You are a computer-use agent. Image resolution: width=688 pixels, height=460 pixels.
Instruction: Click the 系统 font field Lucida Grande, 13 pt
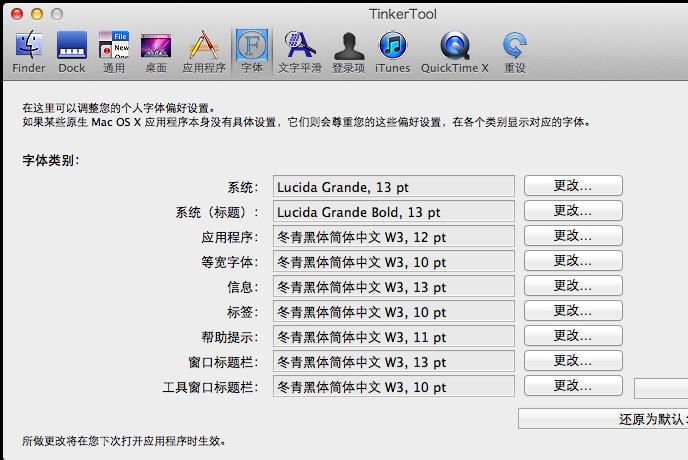[394, 187]
